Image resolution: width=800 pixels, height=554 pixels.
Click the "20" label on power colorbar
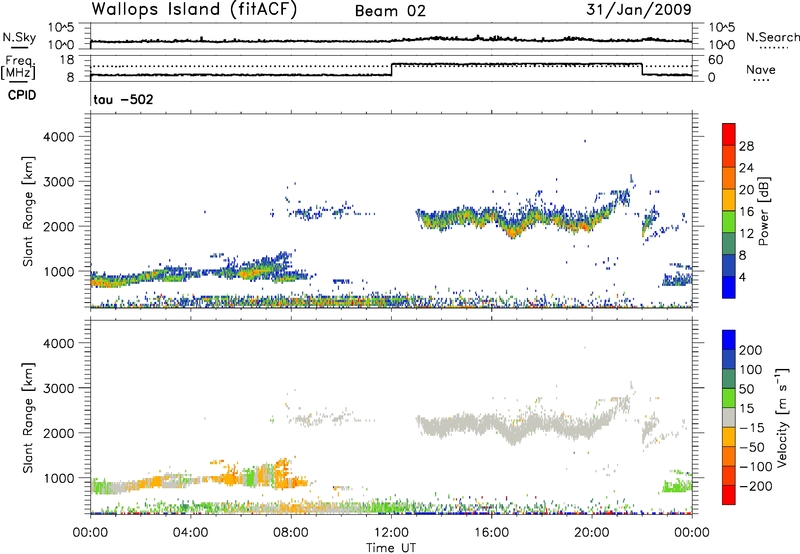coord(746,190)
